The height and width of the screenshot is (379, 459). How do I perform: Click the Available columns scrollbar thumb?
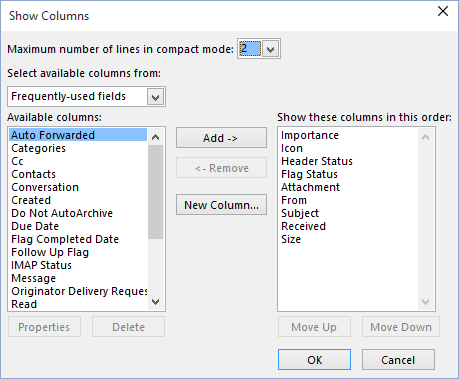click(x=155, y=192)
